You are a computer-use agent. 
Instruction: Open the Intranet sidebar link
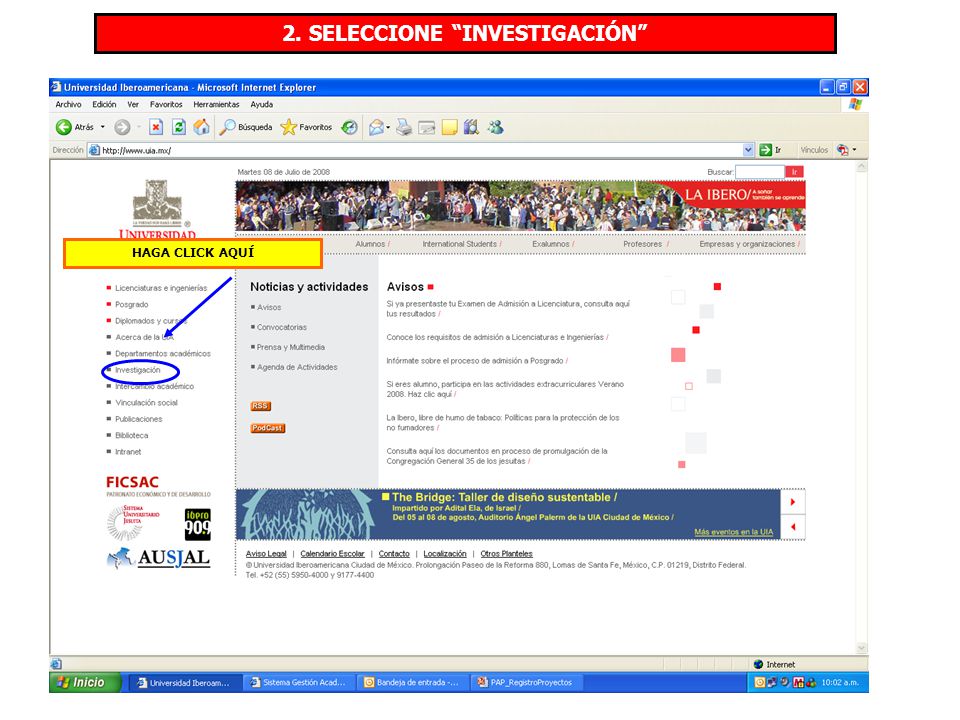click(128, 452)
